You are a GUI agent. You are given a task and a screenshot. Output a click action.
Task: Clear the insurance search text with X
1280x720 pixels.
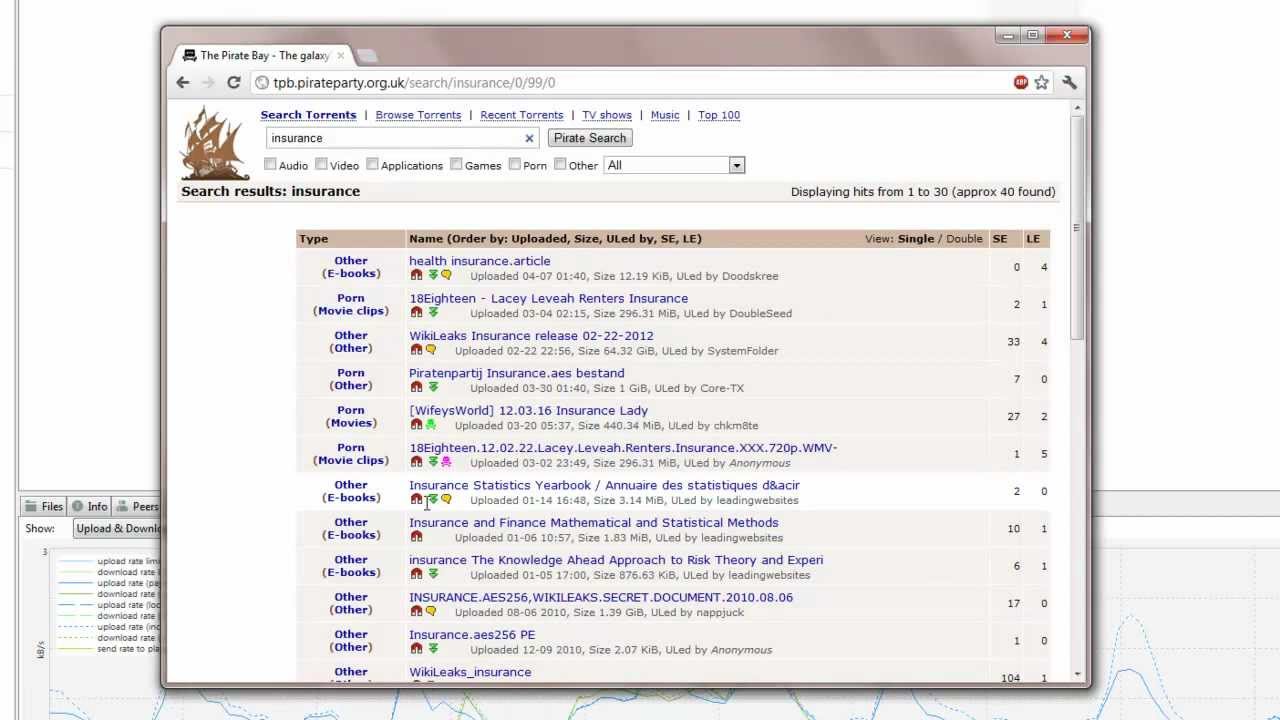pyautogui.click(x=529, y=138)
